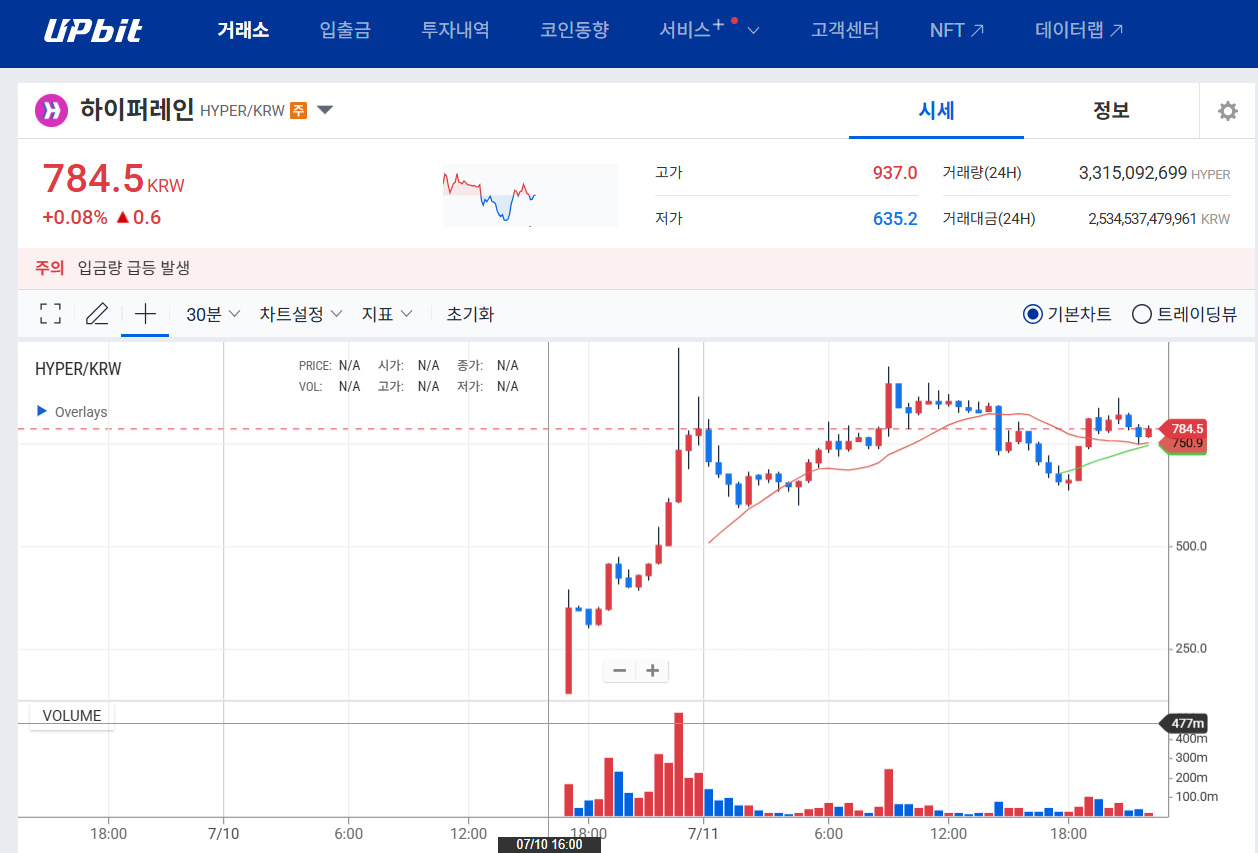The width and height of the screenshot is (1258, 853).
Task: Click the mini price sparkline thumbnail
Action: tap(530, 195)
